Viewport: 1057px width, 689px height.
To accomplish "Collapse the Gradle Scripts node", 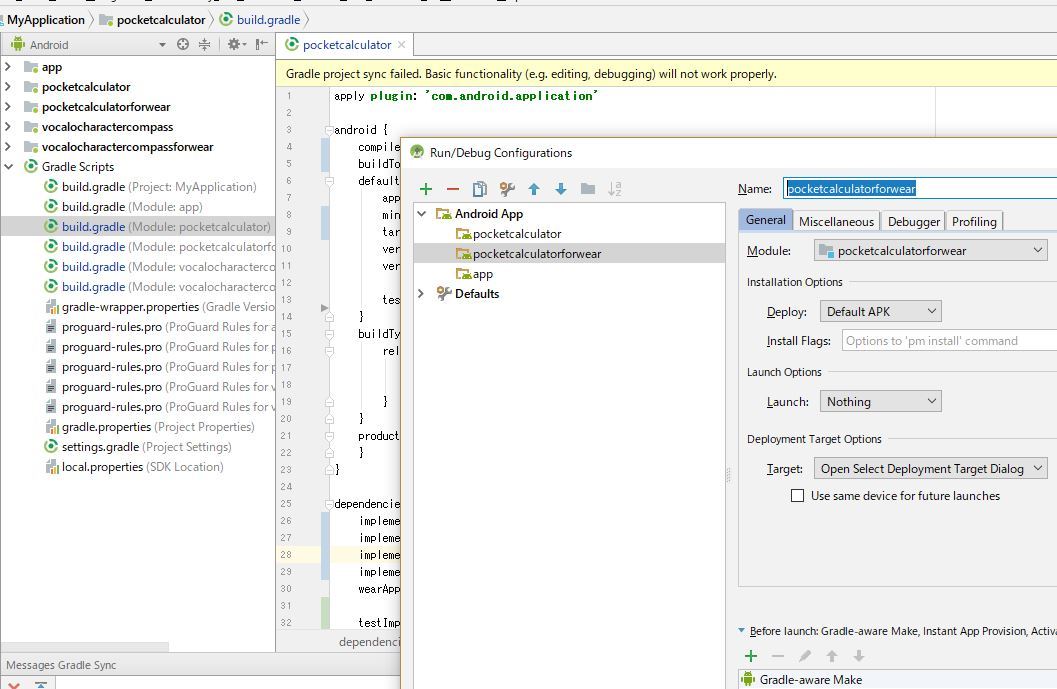I will pos(9,167).
